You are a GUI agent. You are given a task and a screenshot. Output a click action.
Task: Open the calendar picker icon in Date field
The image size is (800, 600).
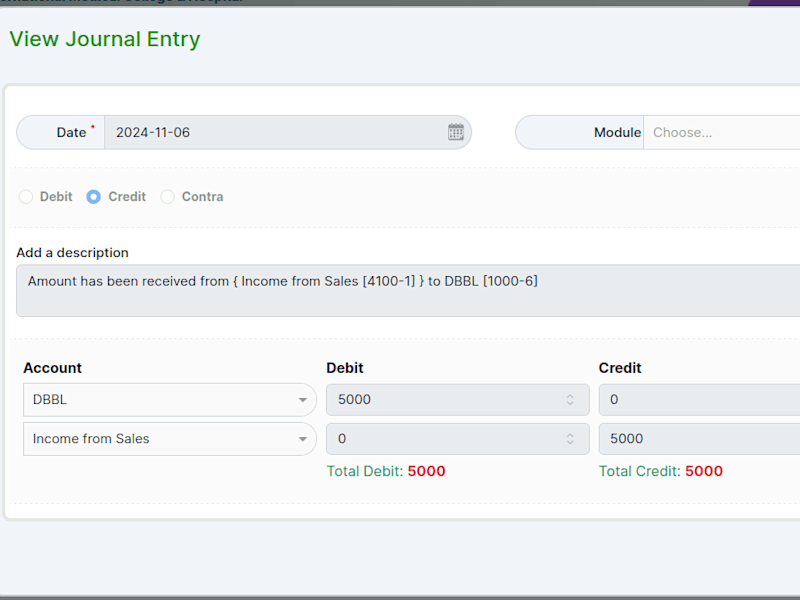click(456, 132)
